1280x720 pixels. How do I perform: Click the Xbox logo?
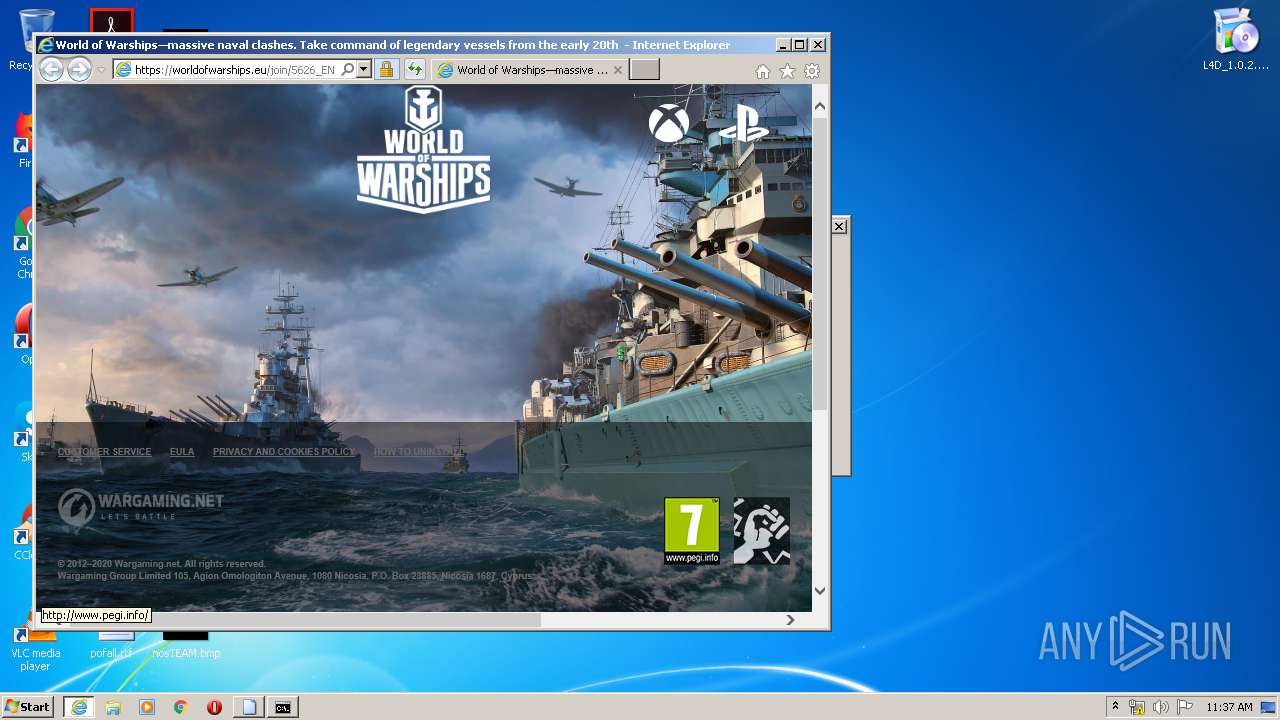(x=669, y=123)
